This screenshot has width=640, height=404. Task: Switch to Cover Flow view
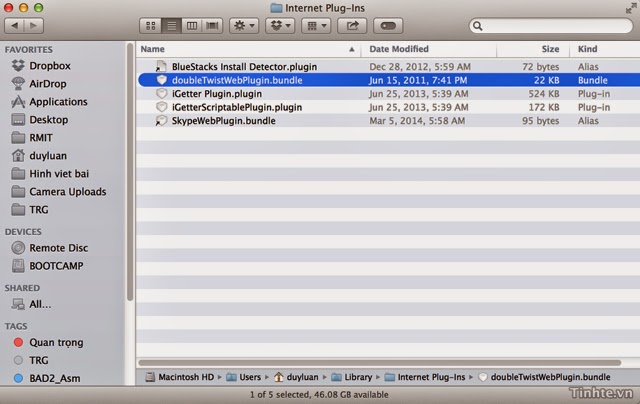pos(212,26)
